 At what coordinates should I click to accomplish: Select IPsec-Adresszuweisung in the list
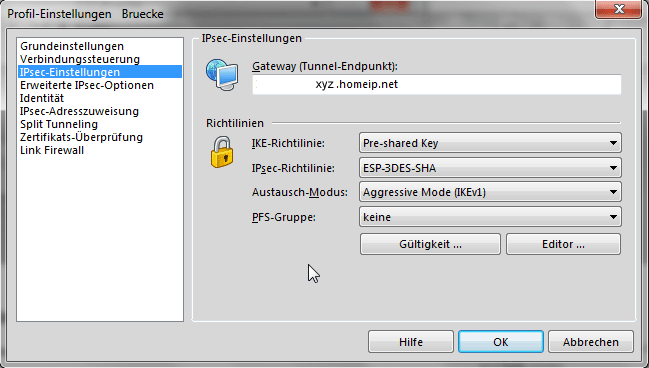coord(79,111)
